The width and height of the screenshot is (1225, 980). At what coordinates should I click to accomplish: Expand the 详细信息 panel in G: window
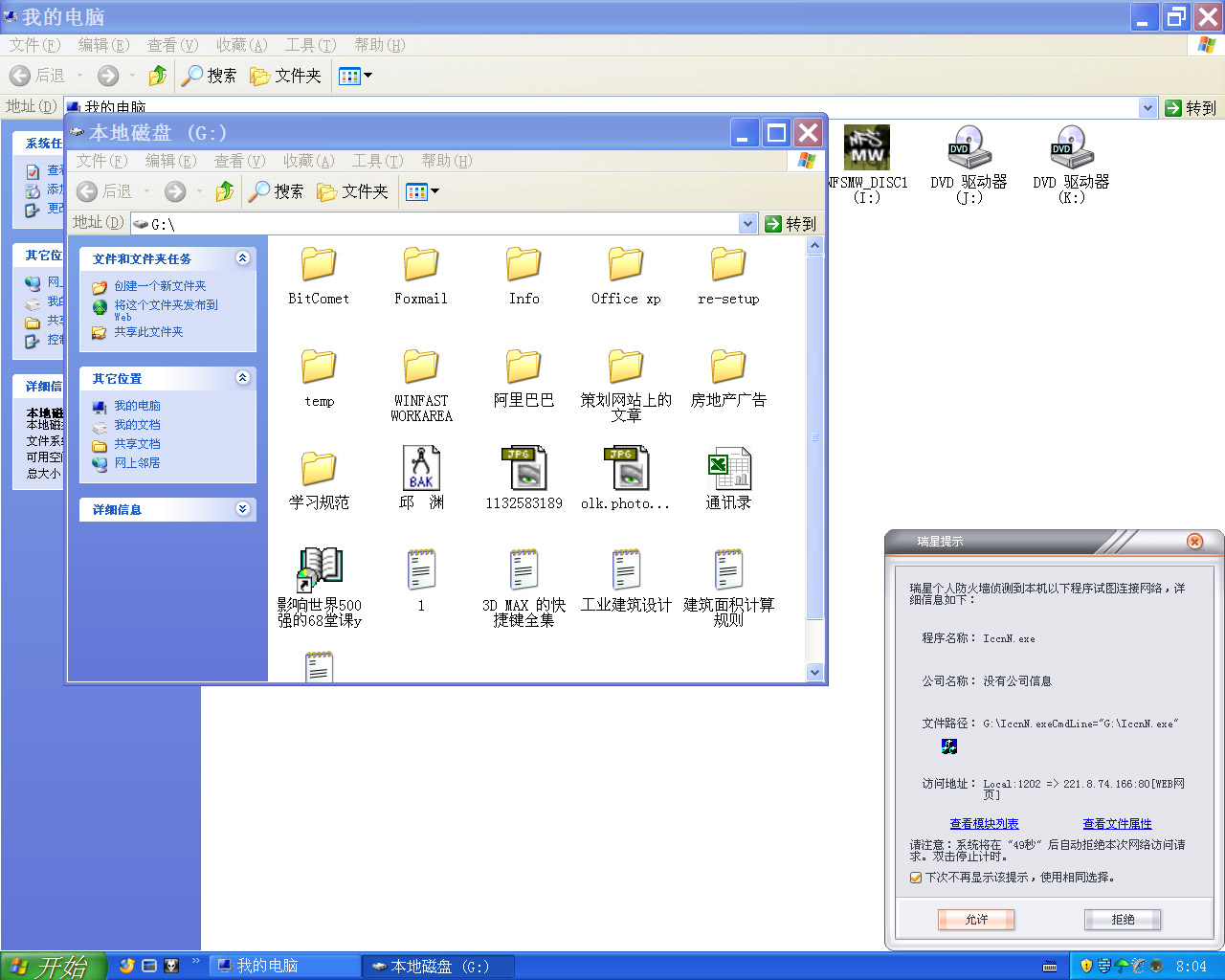pos(242,509)
